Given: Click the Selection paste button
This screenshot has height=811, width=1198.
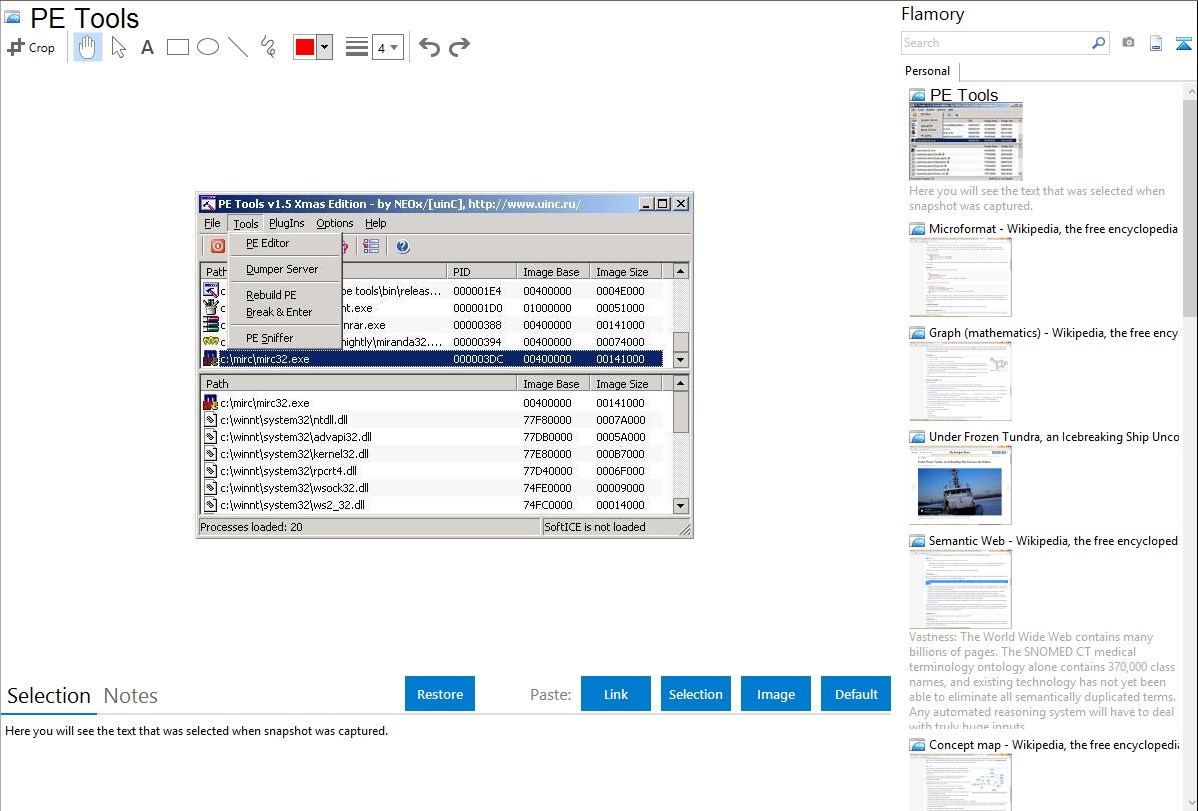Looking at the screenshot, I should tap(695, 694).
